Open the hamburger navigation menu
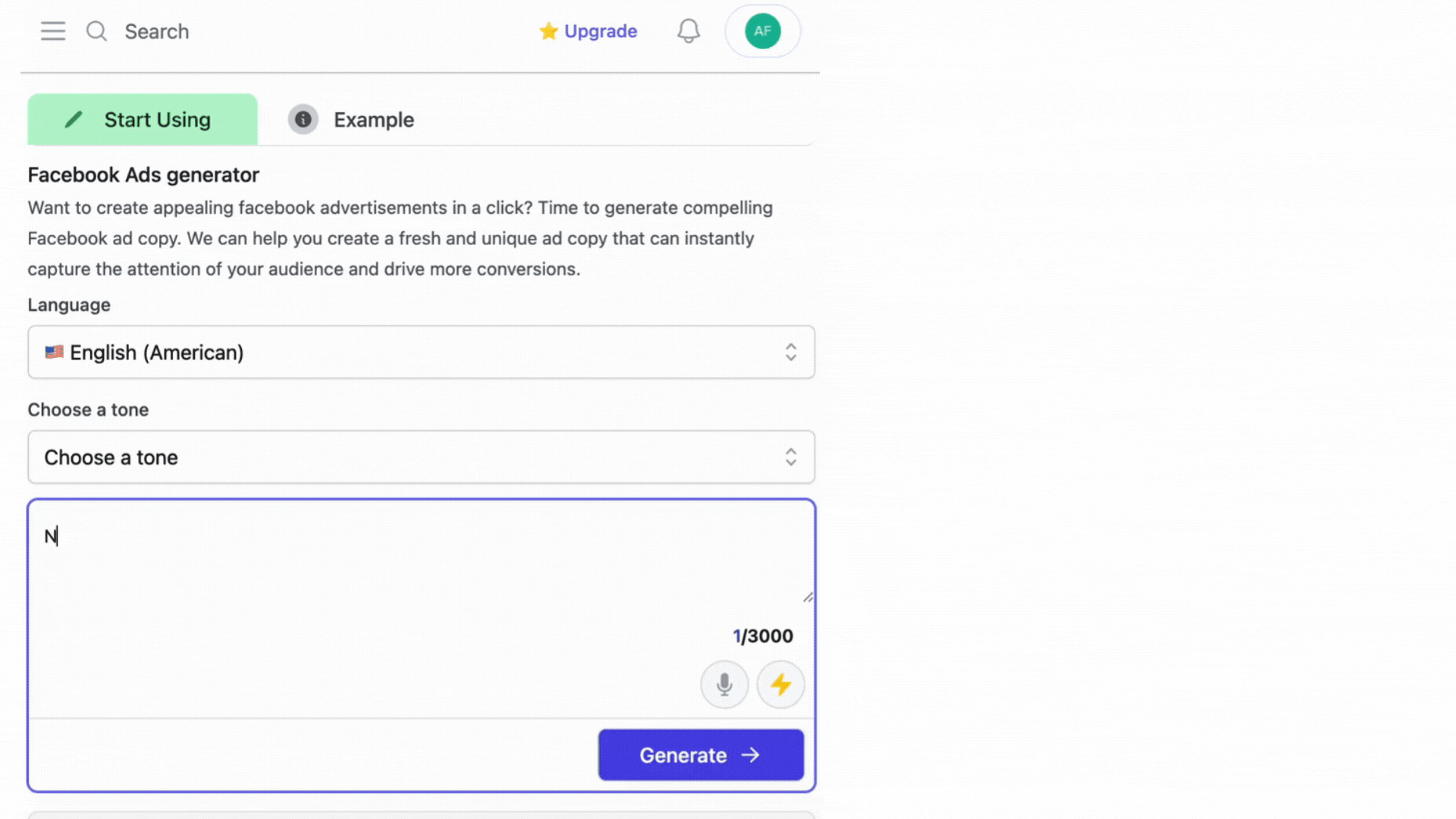The width and height of the screenshot is (1456, 819). tap(52, 31)
